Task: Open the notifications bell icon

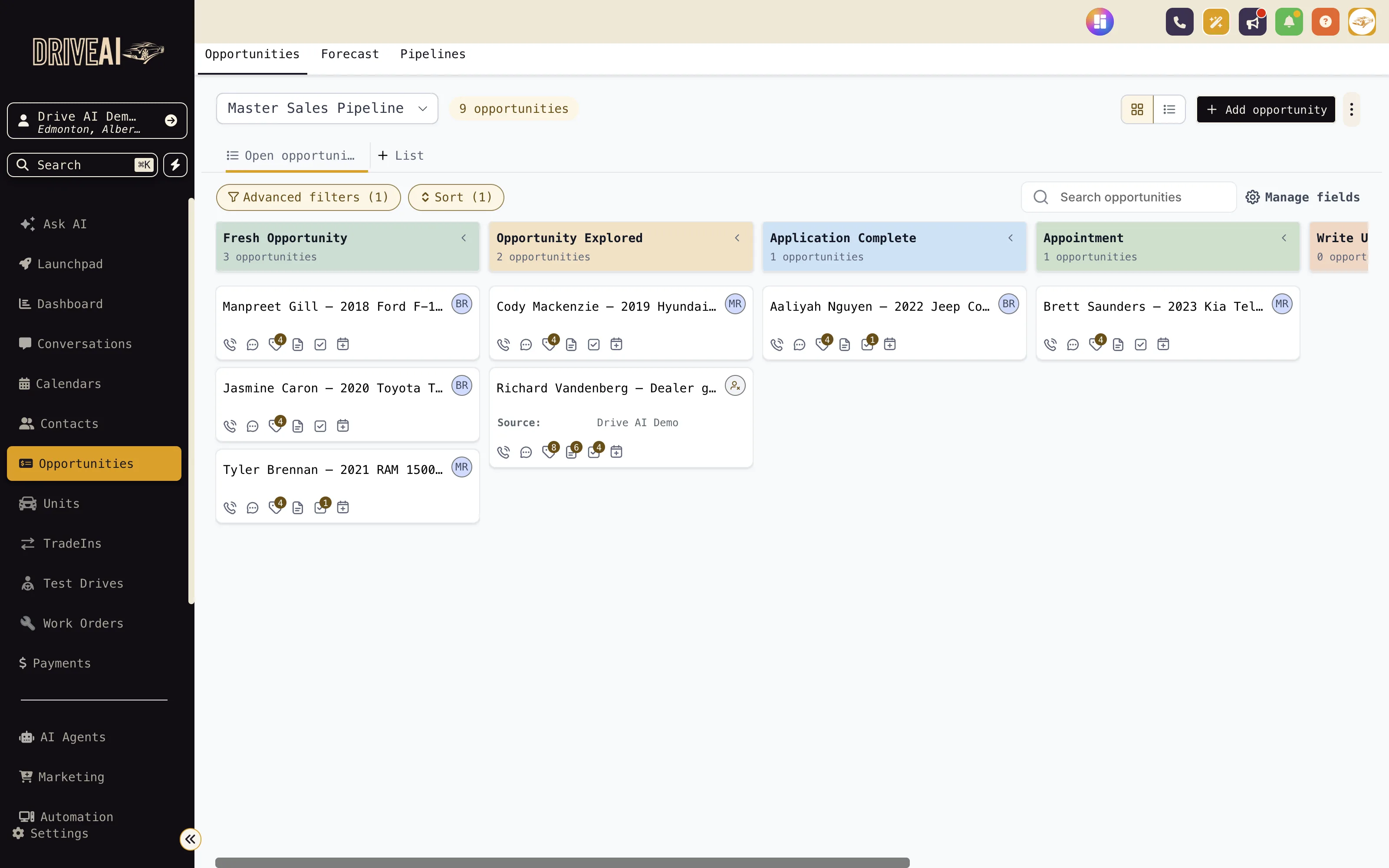Action: point(1289,23)
